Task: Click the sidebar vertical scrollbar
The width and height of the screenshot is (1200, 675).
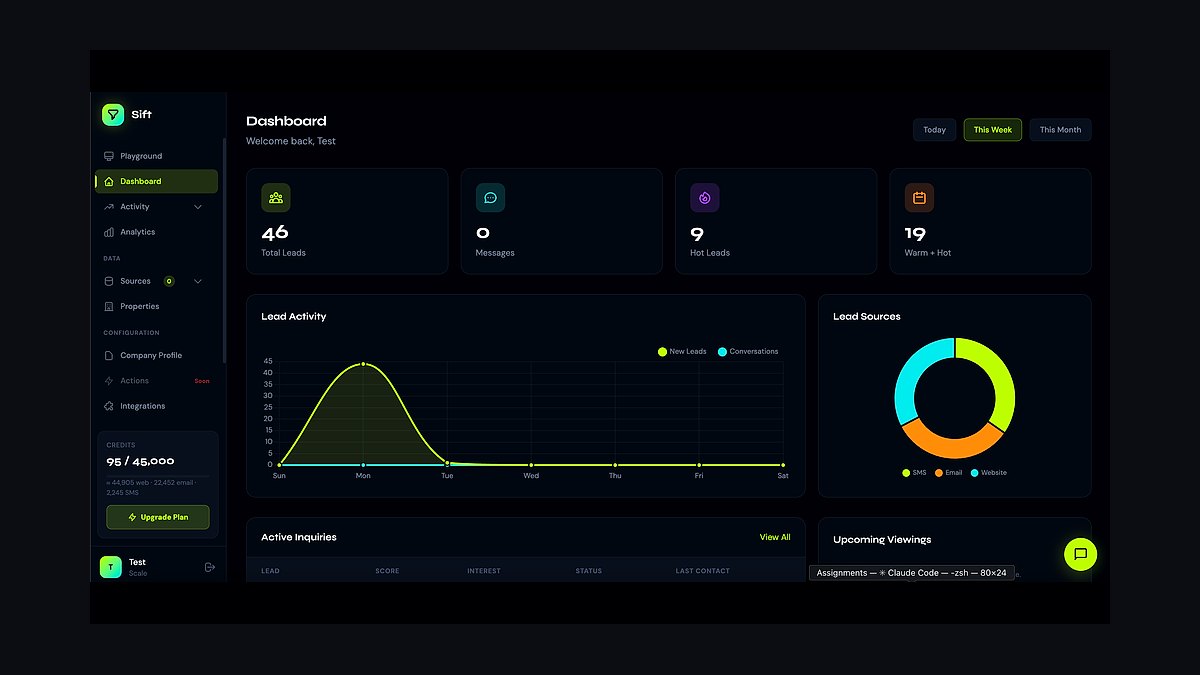Action: coord(225,250)
